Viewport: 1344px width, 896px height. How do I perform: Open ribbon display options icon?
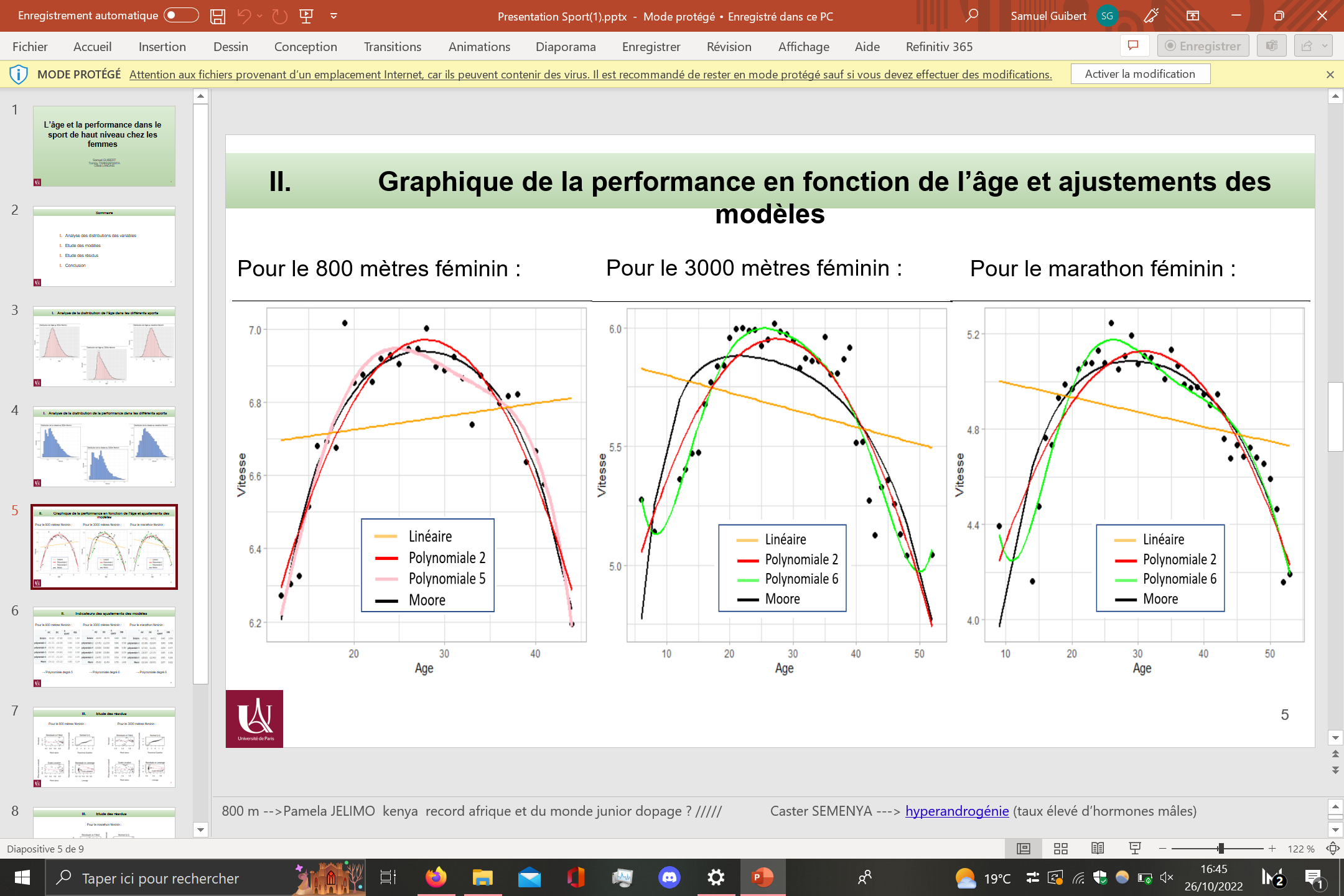pyautogui.click(x=1193, y=16)
